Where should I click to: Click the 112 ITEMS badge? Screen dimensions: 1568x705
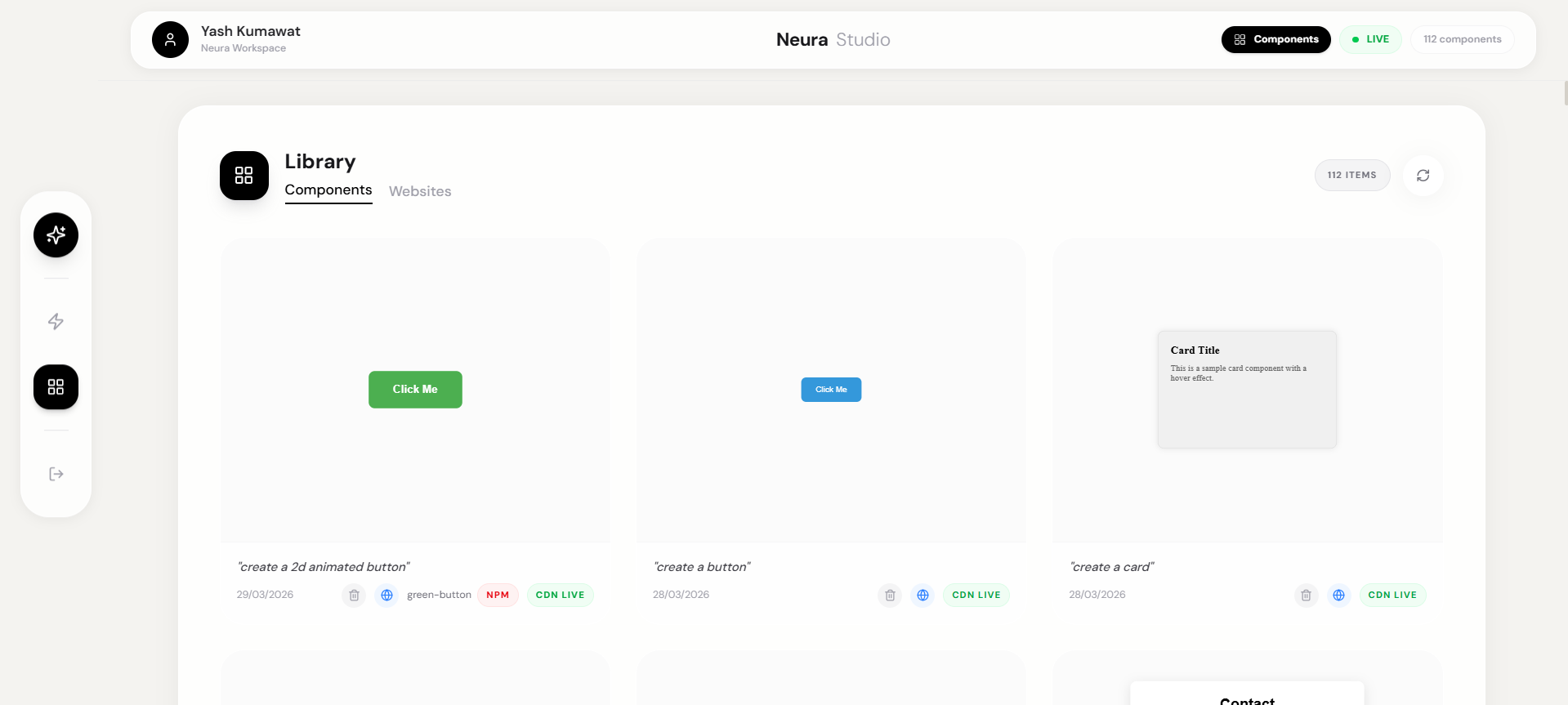[1351, 175]
